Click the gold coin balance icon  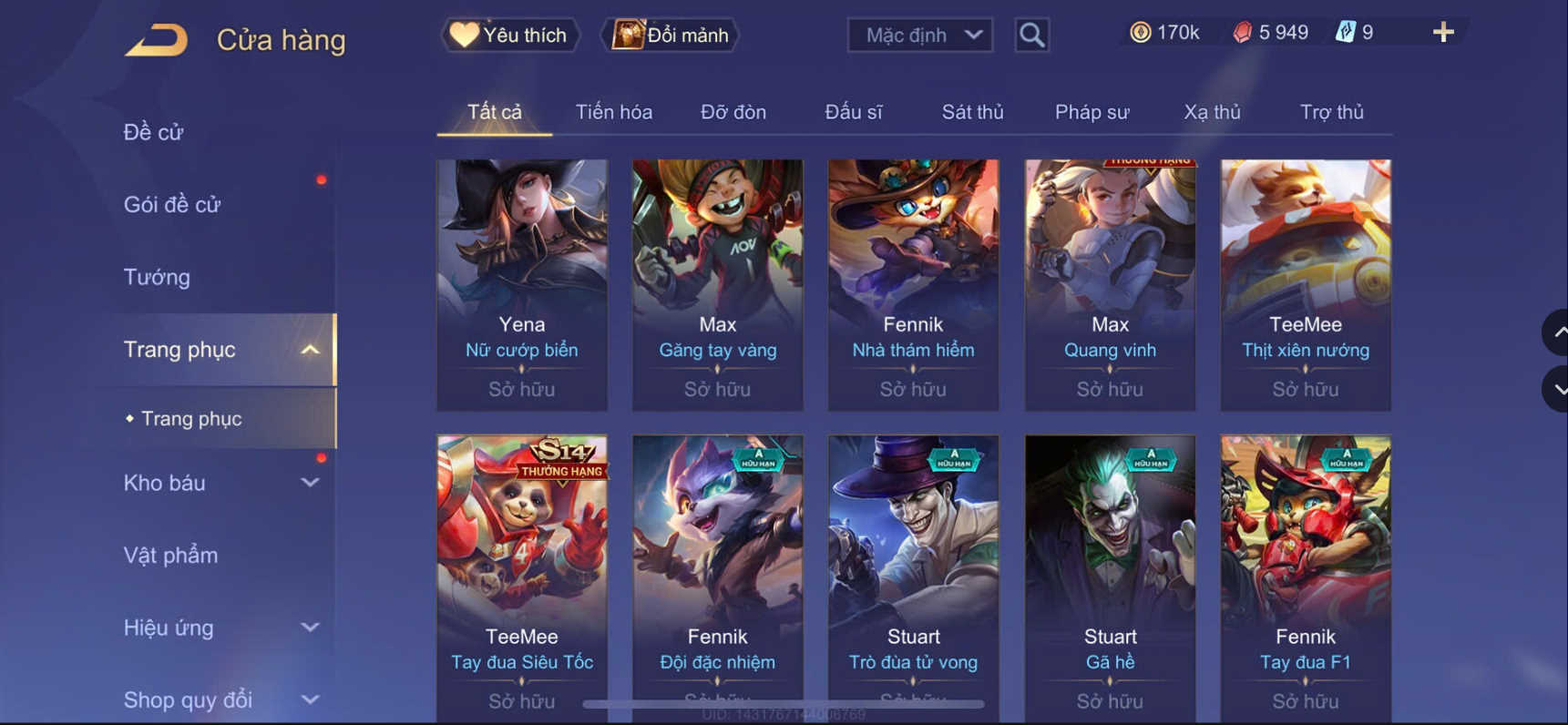1140,33
